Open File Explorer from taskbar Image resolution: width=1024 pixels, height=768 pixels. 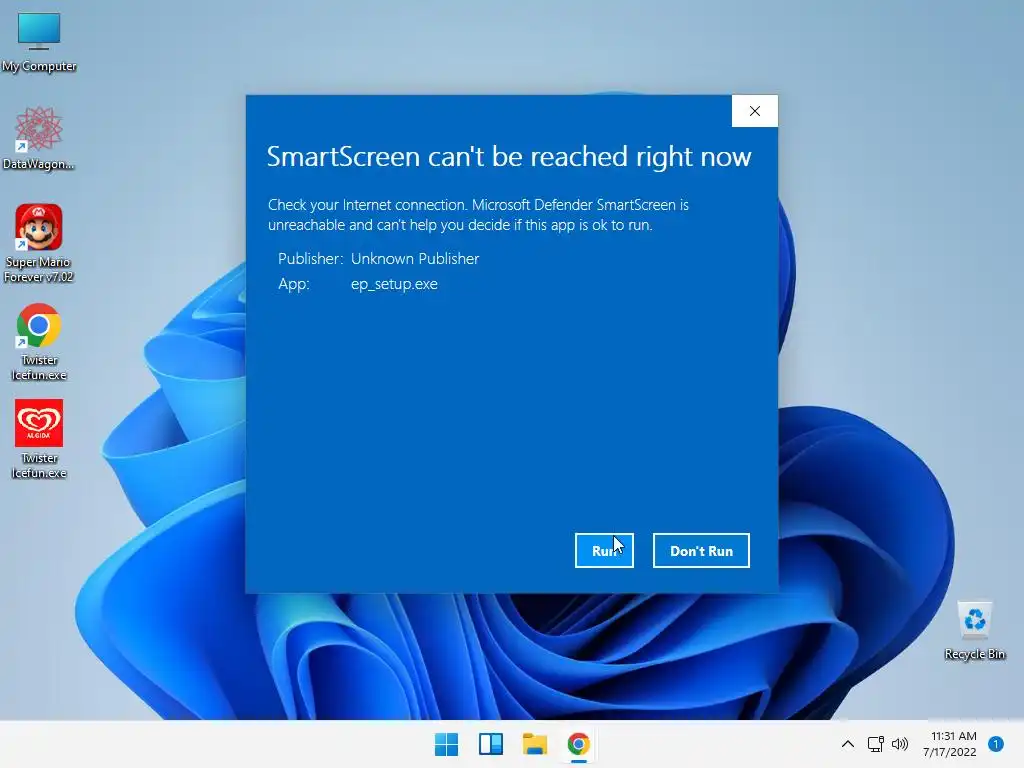(x=535, y=744)
